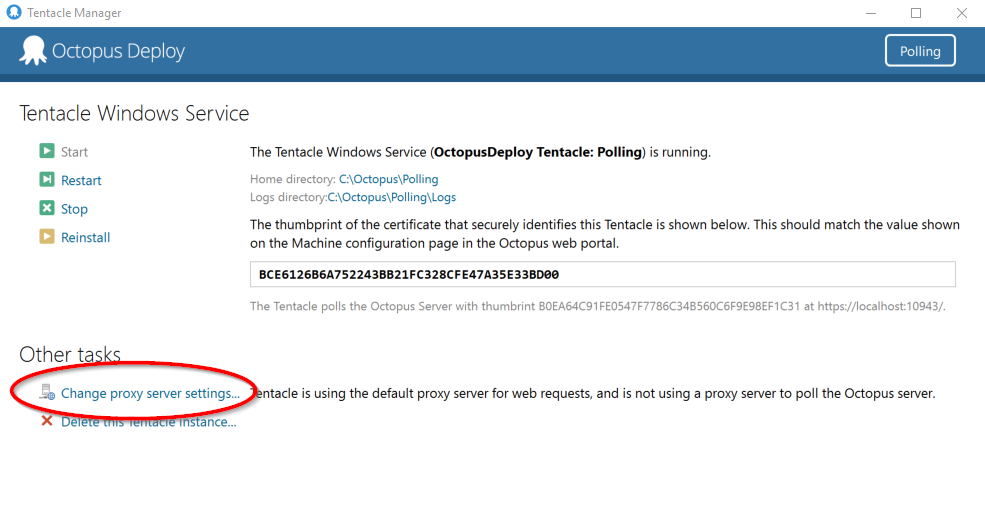
Task: Maximize the Tentacle Manager window
Action: pos(916,13)
